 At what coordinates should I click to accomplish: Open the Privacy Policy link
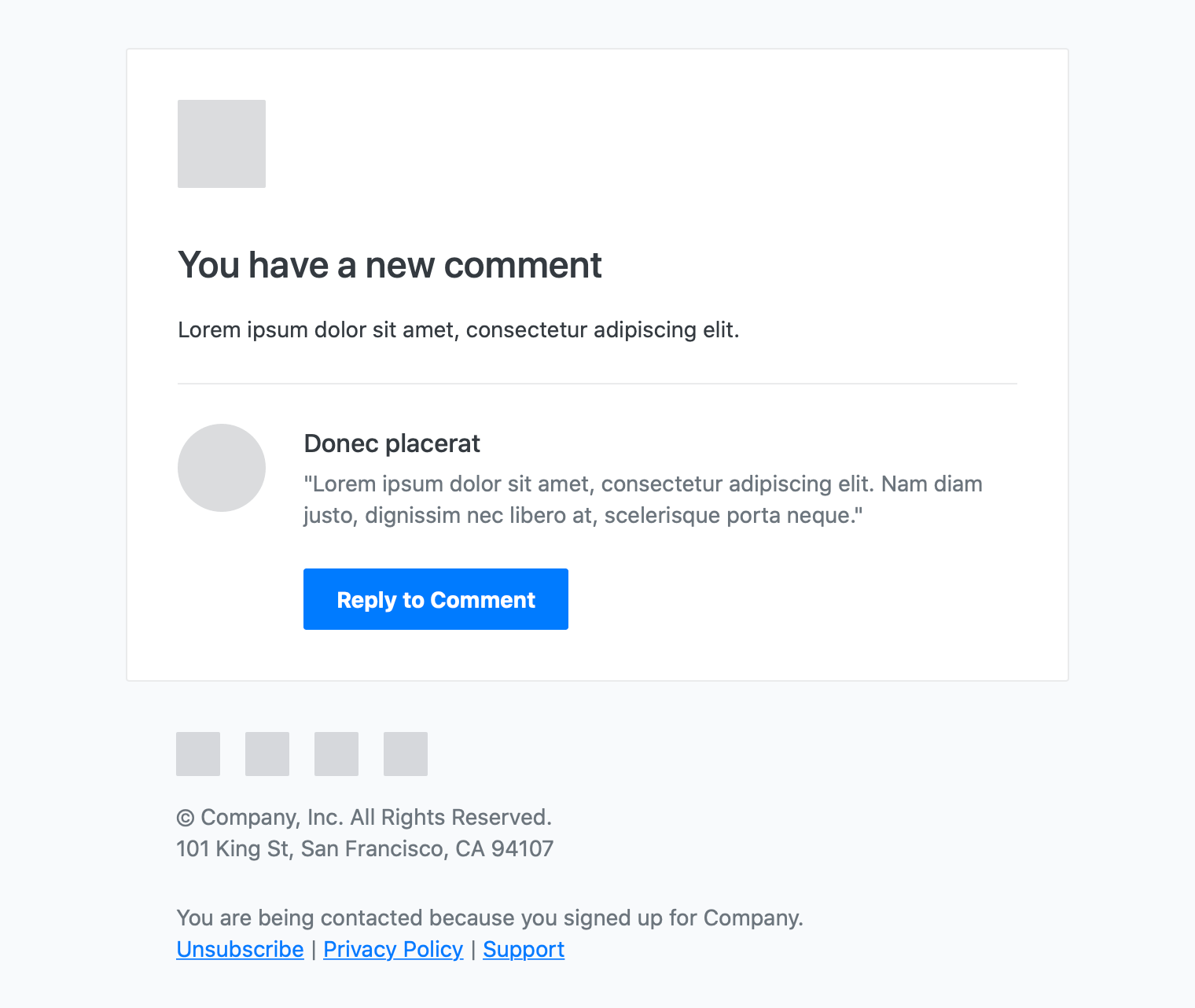pyautogui.click(x=393, y=949)
